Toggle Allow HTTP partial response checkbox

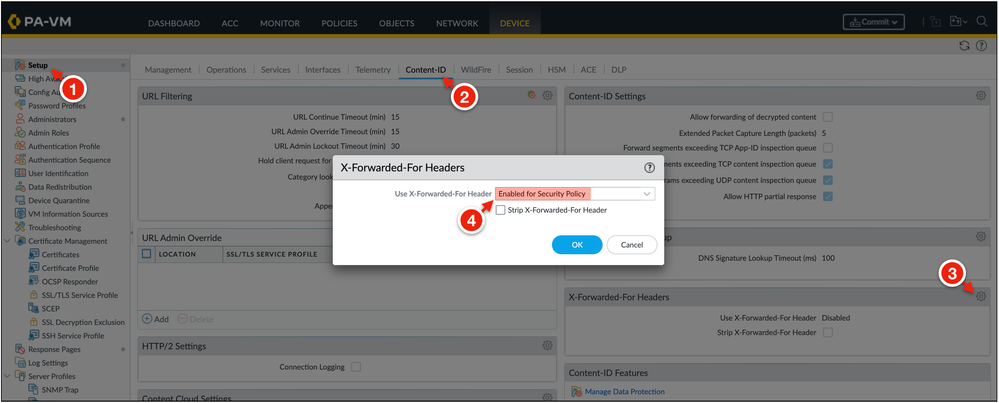[x=828, y=197]
